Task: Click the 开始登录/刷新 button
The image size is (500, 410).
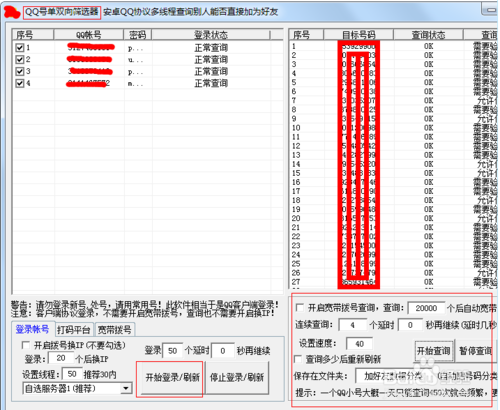Action: point(172,377)
